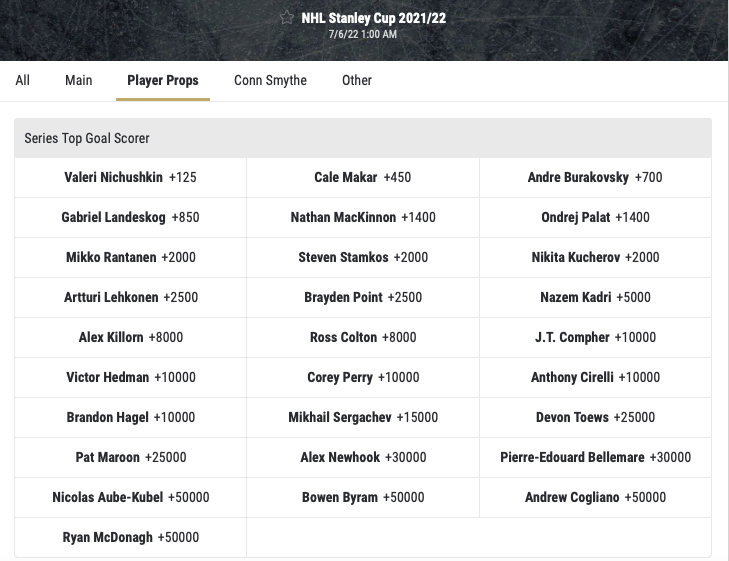Select Ryan McDonagh +50000 odds
Screen dimensions: 729x561
coord(130,537)
